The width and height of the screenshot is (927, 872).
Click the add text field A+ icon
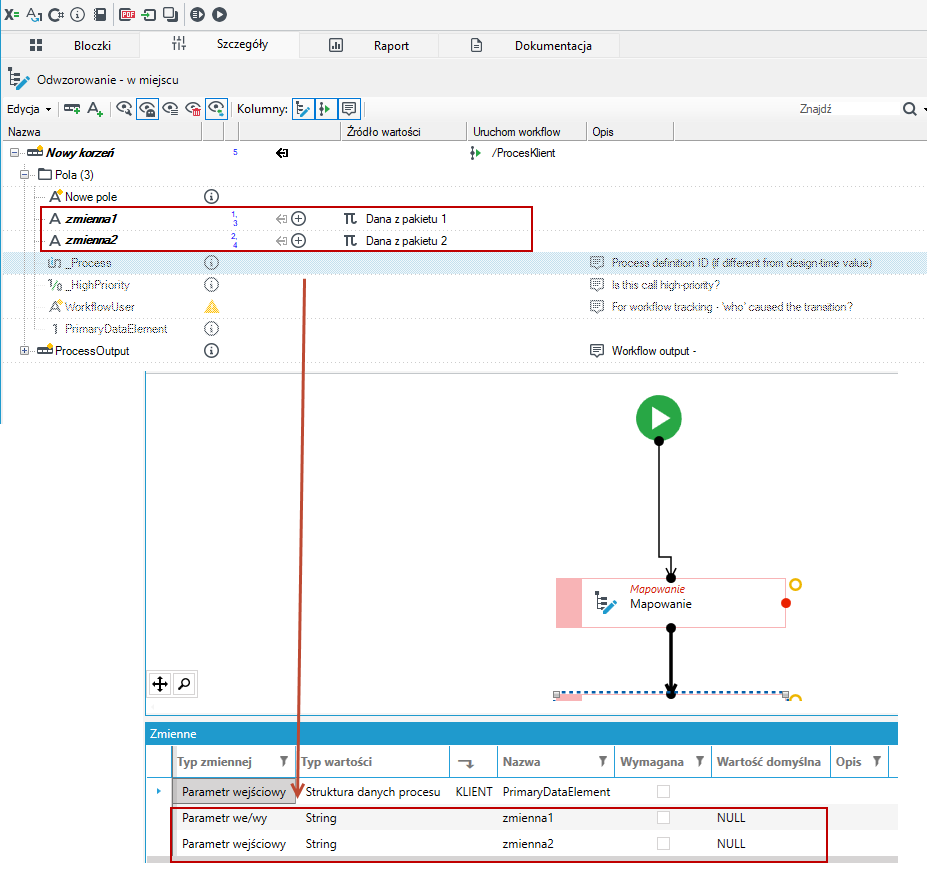coord(95,109)
